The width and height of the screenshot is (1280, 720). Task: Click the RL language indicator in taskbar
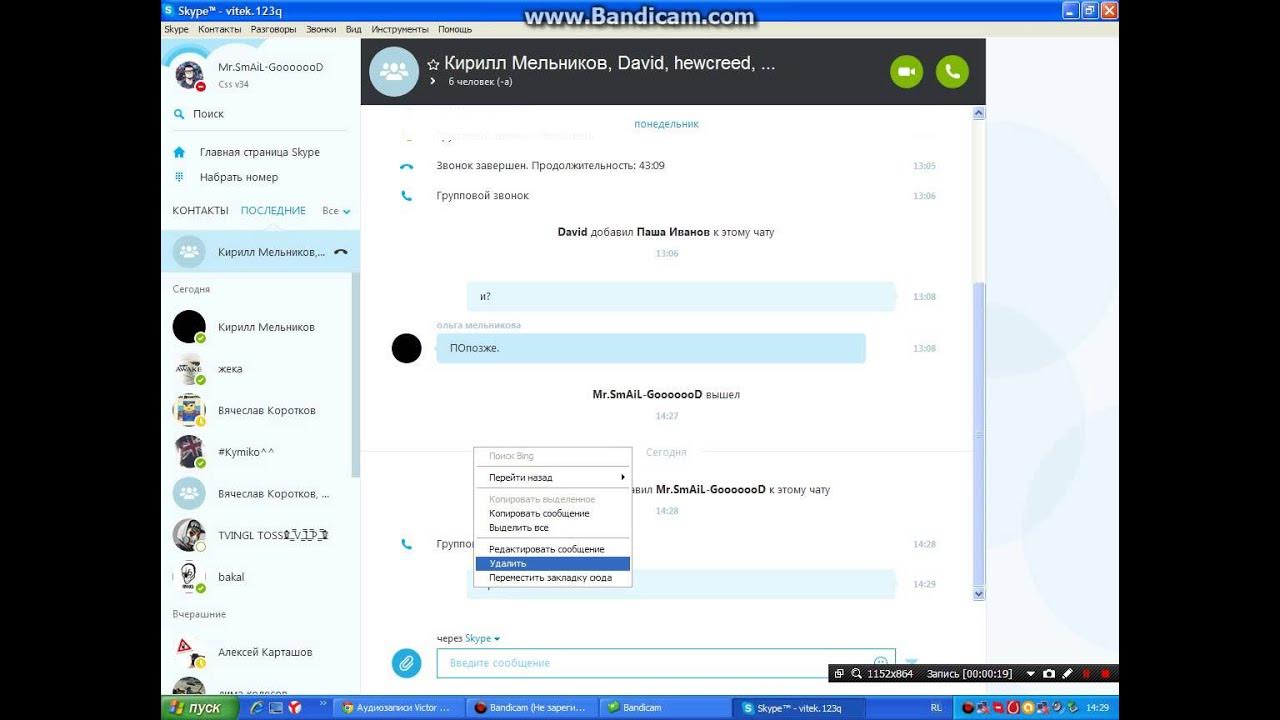pyautogui.click(x=936, y=708)
